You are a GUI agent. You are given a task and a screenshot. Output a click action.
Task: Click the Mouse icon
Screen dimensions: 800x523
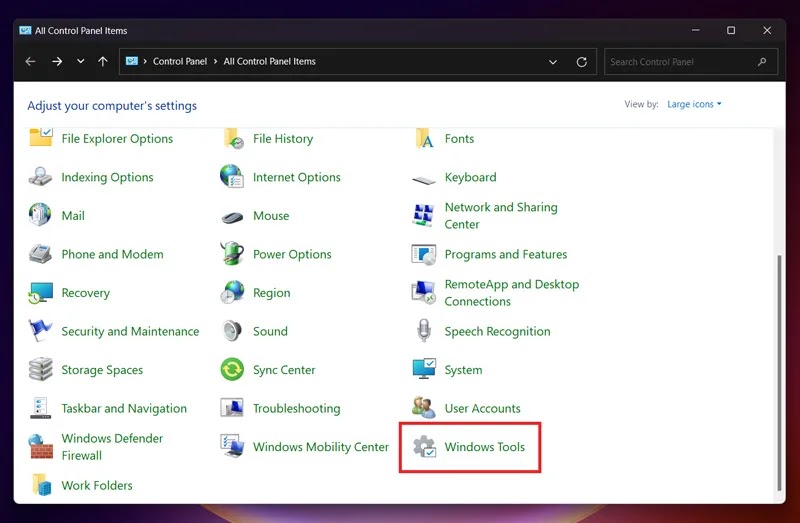[x=232, y=217]
